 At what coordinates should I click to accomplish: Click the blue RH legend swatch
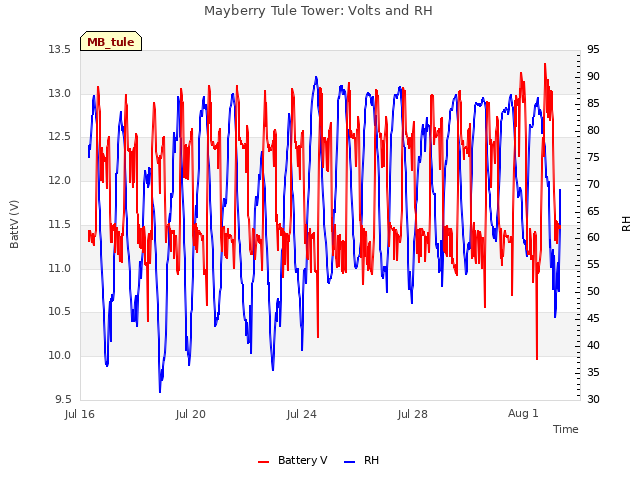(350, 461)
